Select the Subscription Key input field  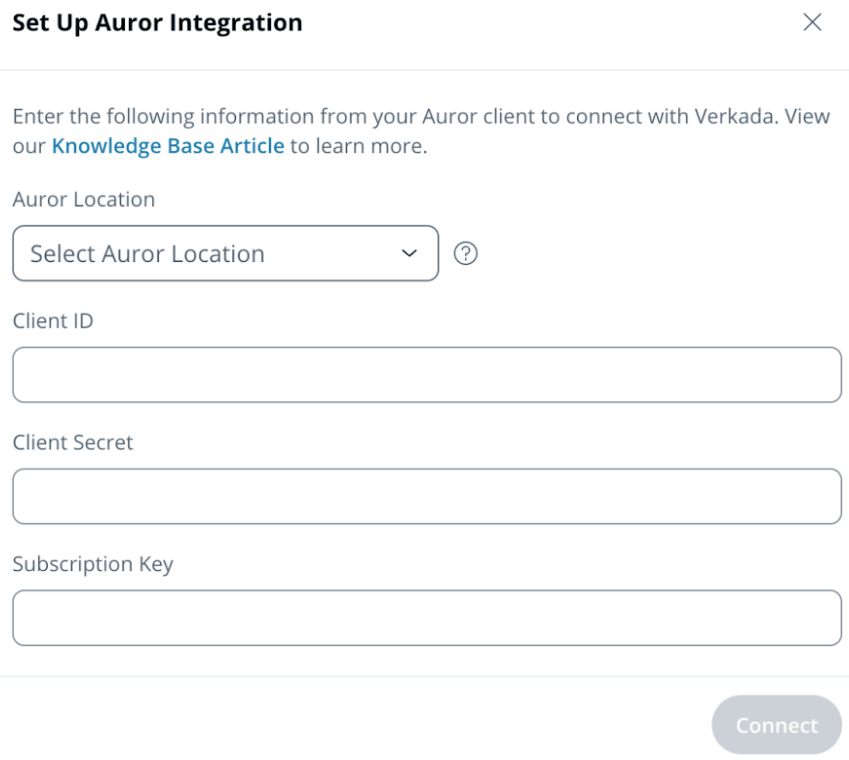(x=426, y=618)
